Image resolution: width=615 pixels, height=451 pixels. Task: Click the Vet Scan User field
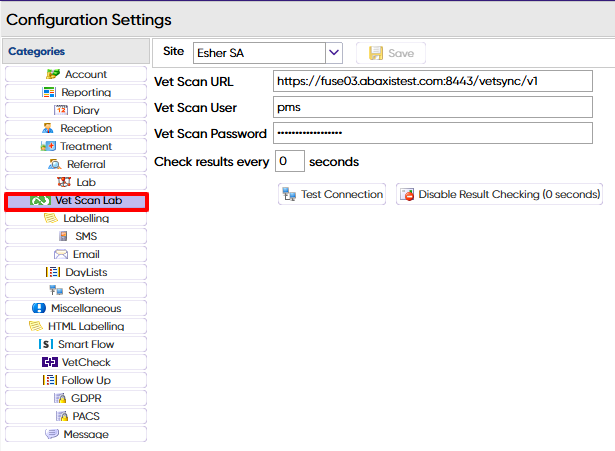point(433,107)
